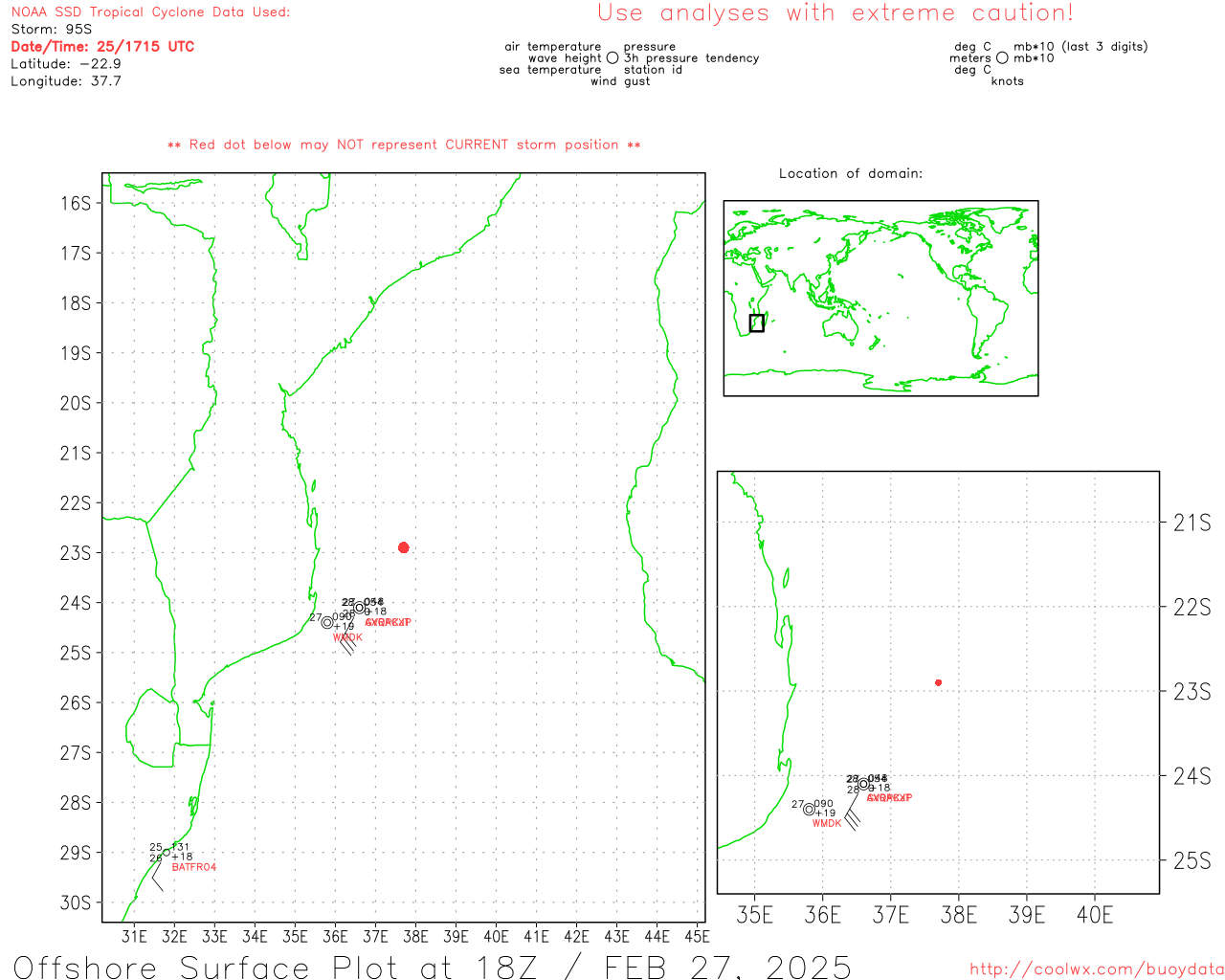
Task: Click the 25S label on zoomed inset
Action: (1192, 860)
